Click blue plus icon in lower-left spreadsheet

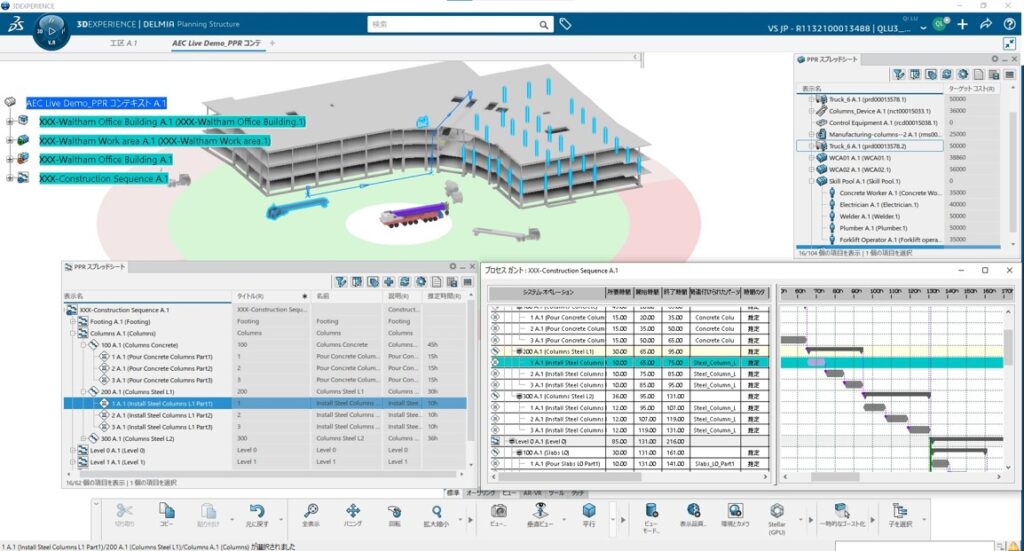click(x=389, y=282)
